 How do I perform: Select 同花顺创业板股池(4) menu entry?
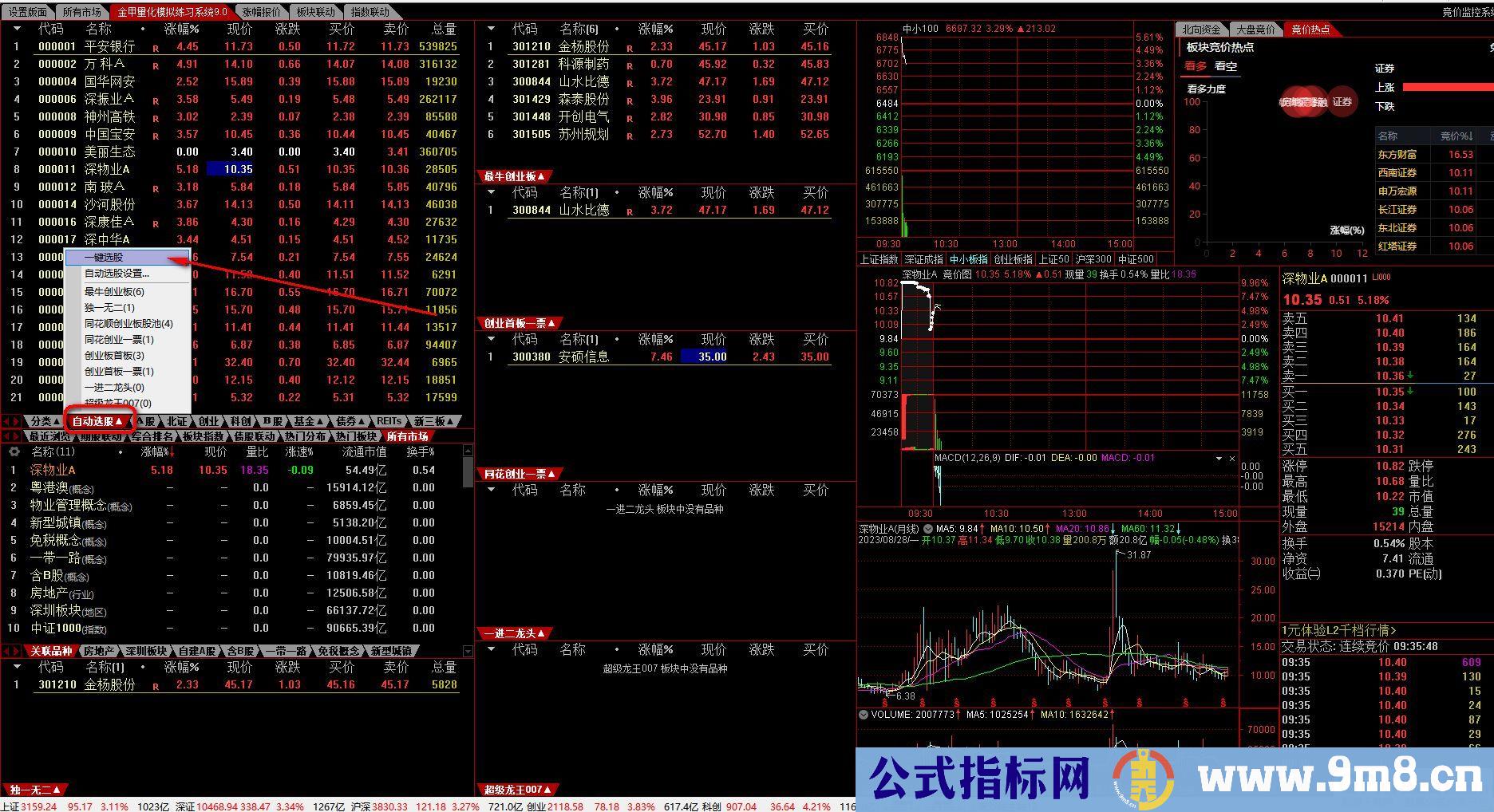coord(127,323)
